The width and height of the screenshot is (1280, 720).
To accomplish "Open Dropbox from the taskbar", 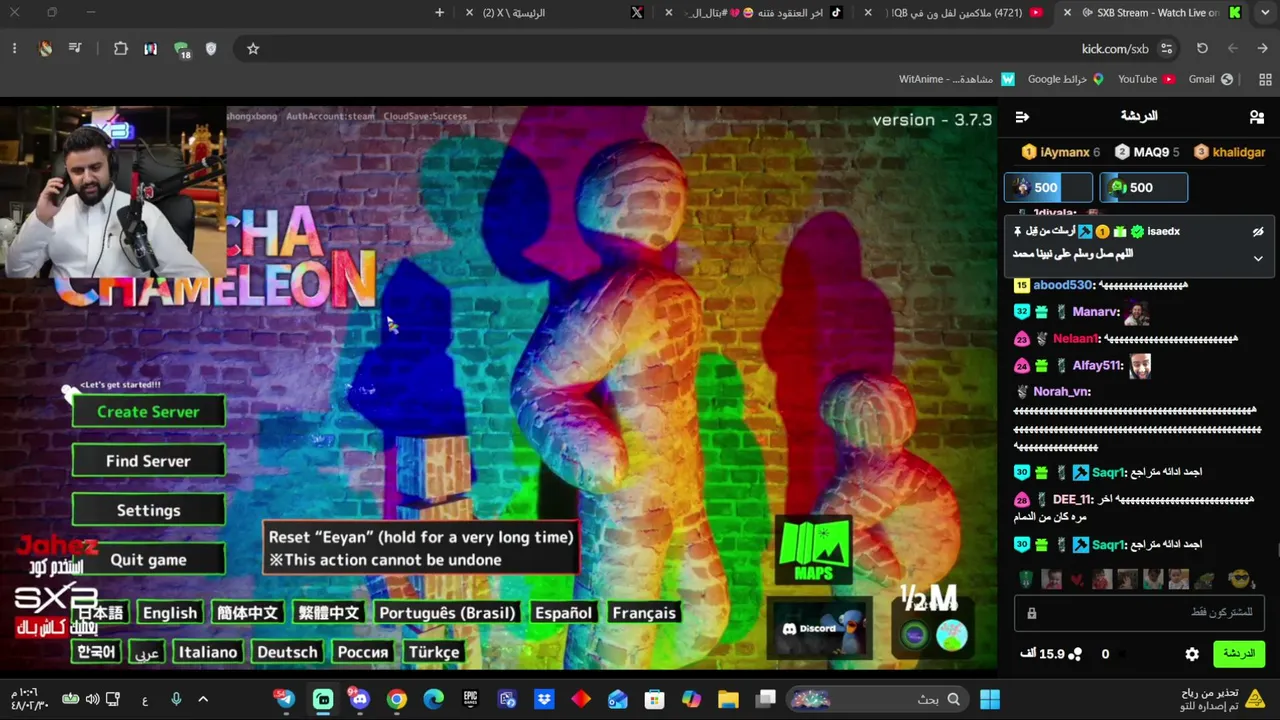I will coord(544,699).
